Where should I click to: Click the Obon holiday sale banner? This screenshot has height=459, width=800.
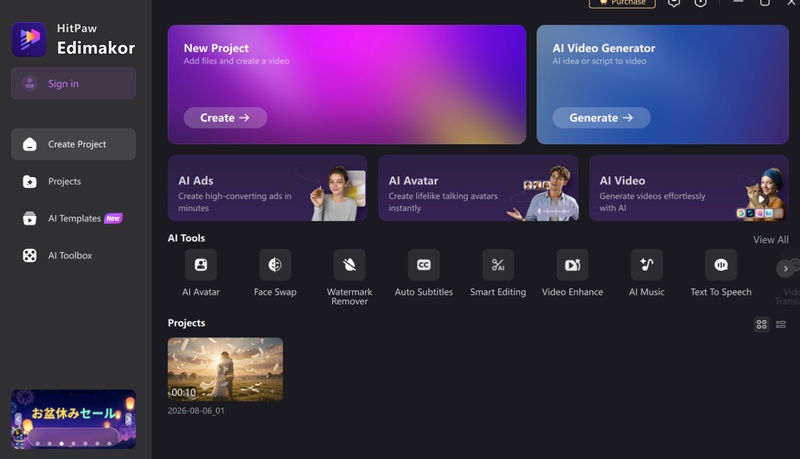pyautogui.click(x=73, y=419)
